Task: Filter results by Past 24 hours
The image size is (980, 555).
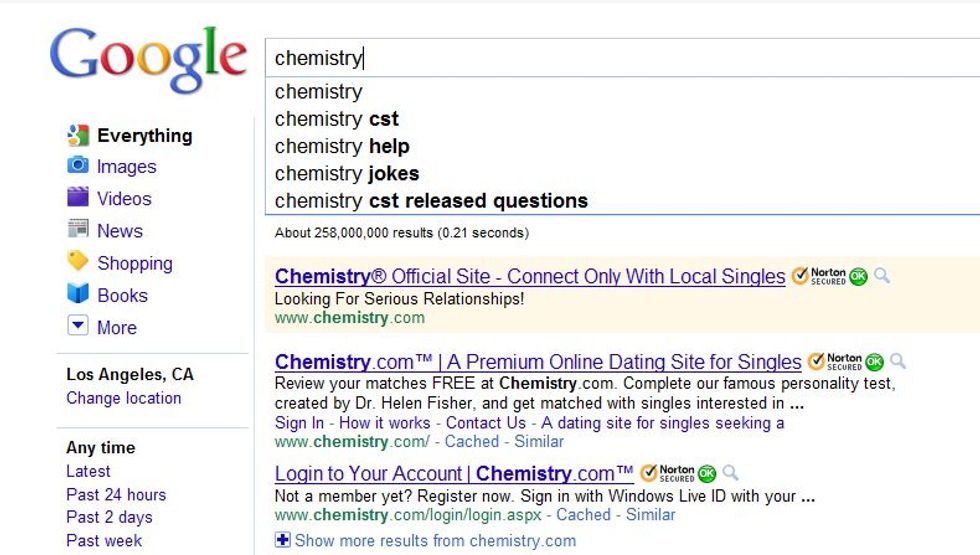Action: tap(116, 494)
